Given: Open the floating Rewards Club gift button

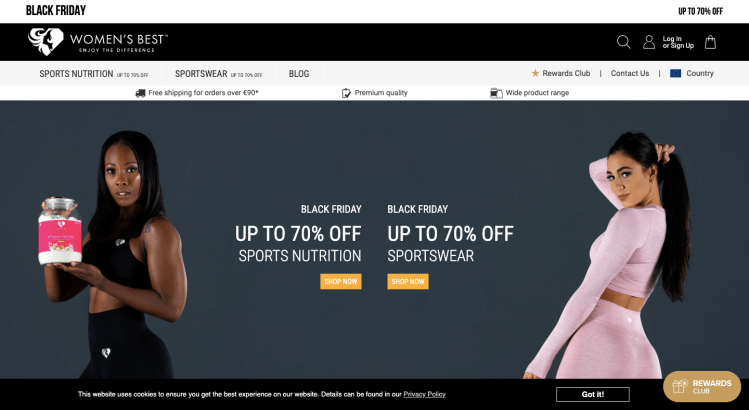Looking at the screenshot, I should pyautogui.click(x=702, y=387).
